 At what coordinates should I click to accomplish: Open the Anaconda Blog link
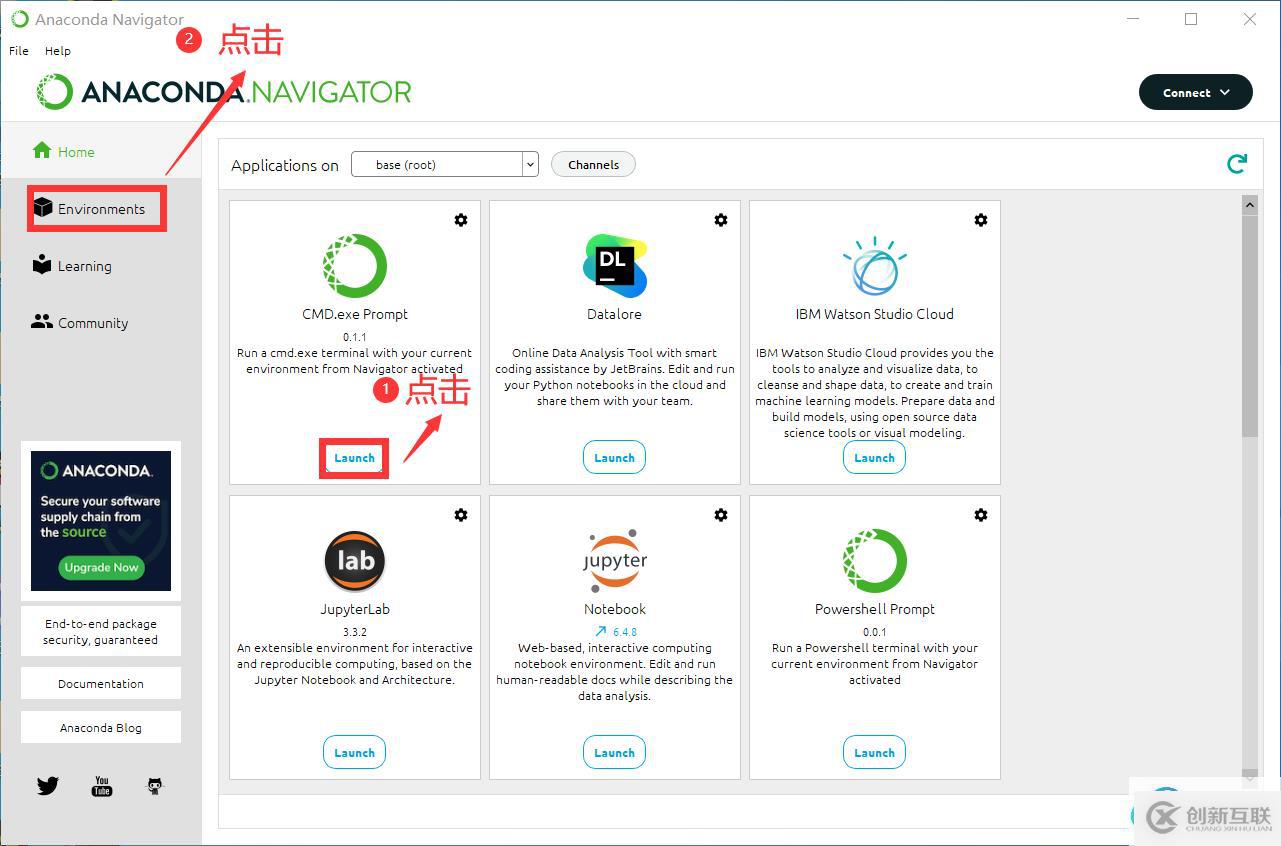101,728
